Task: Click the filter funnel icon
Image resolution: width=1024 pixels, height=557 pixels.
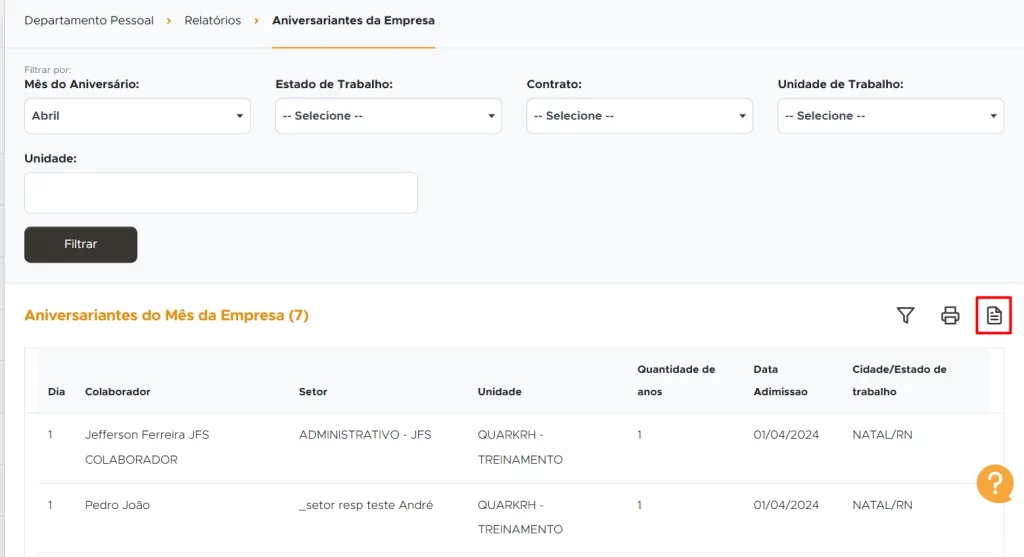Action: pos(905,316)
